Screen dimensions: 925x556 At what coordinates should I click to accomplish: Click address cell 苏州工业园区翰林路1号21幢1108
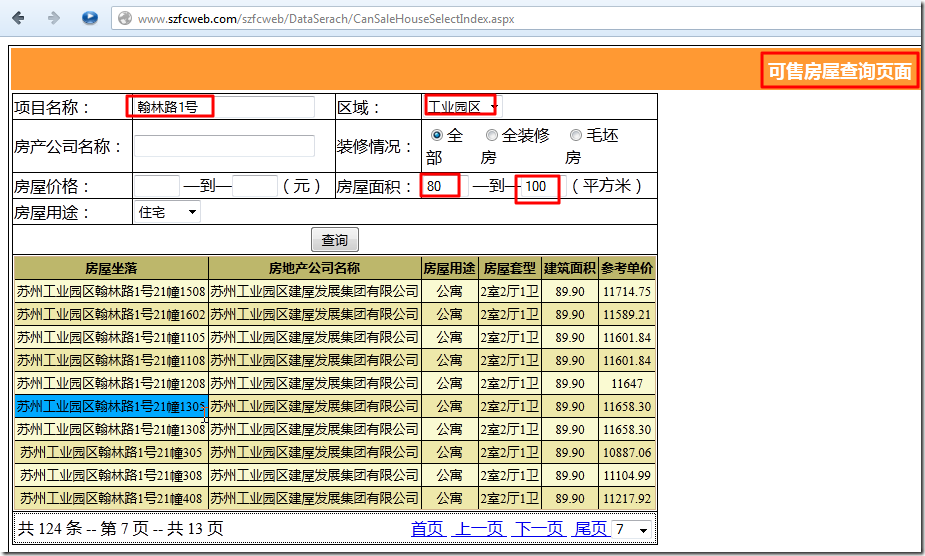tap(111, 361)
